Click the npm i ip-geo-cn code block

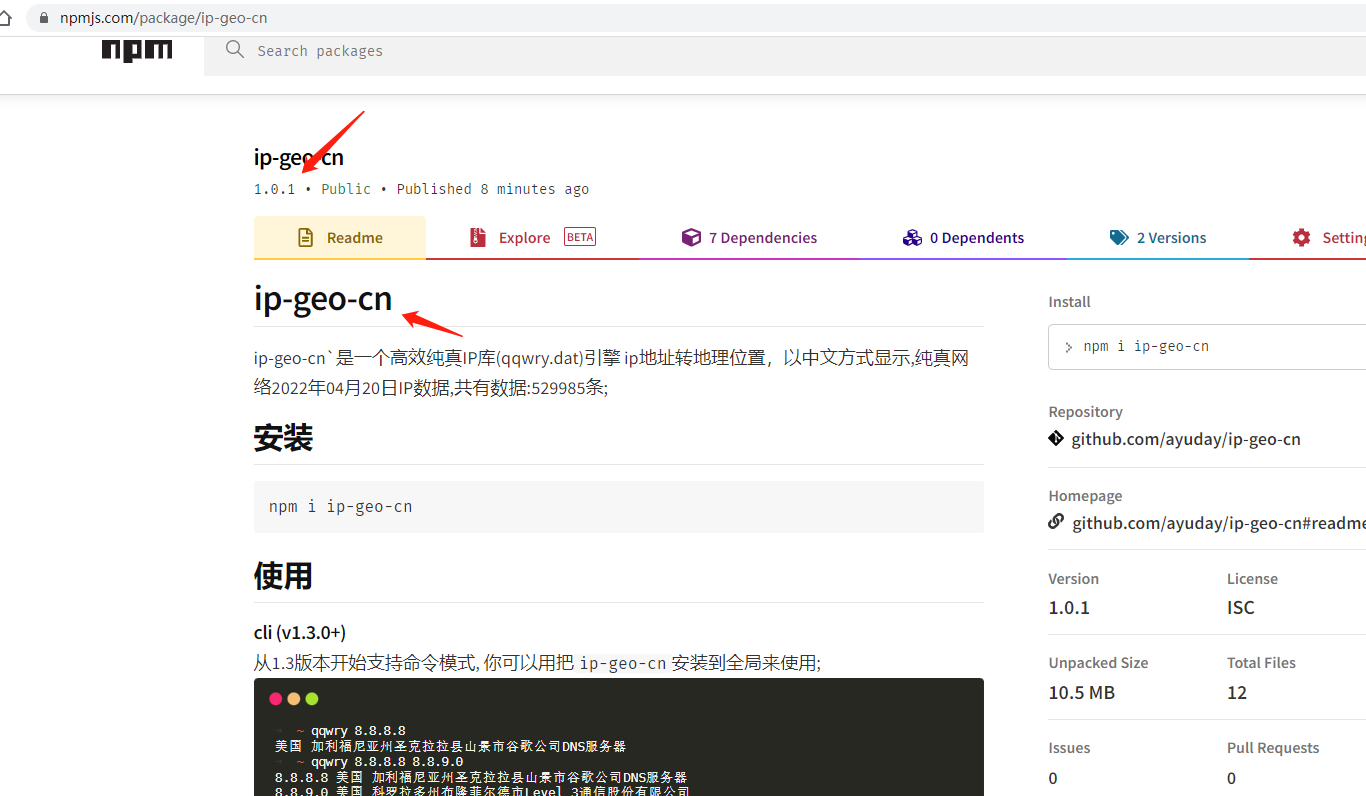click(x=619, y=506)
